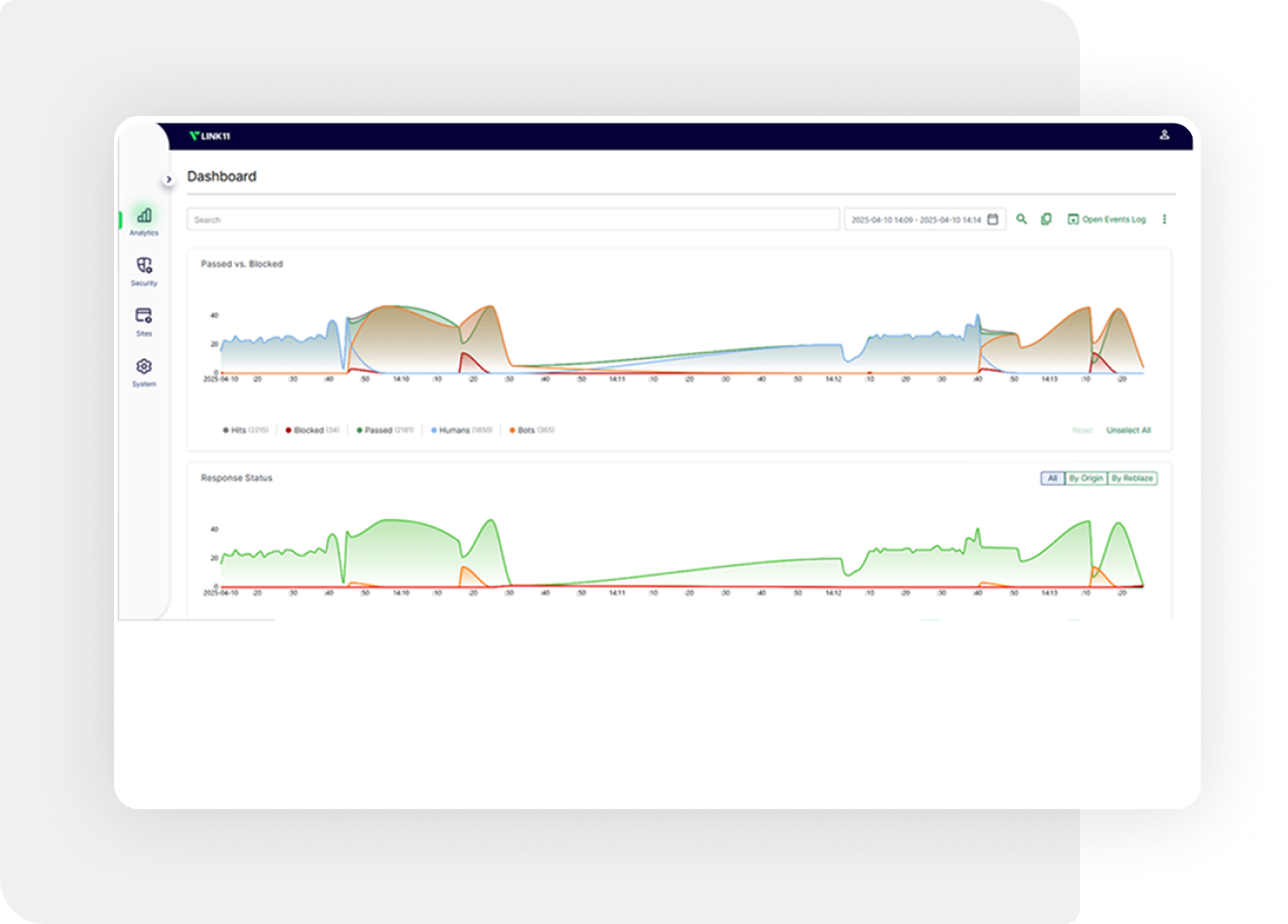Screen dimensions: 1288x924
Task: Expand the collapsed sidebar with chevron
Action: click(169, 180)
